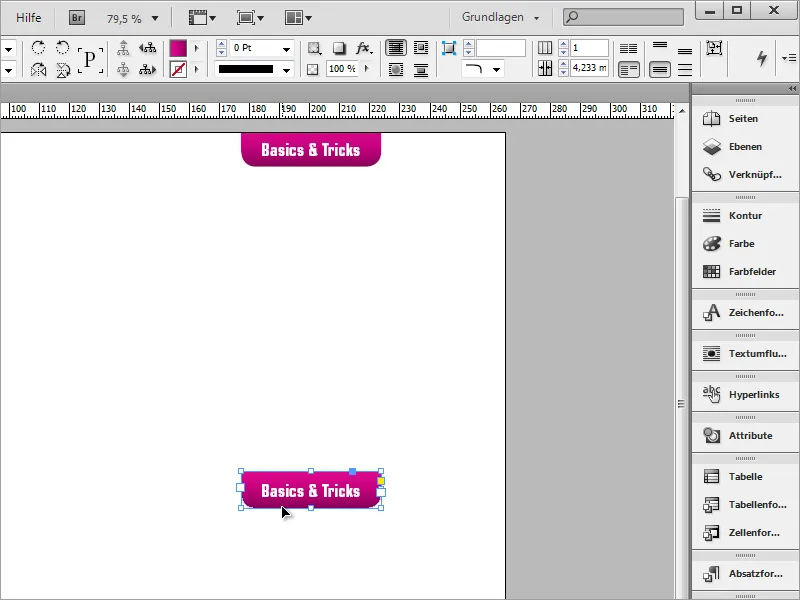Click the magenta fill color swatch
The width and height of the screenshot is (800, 600).
pos(178,48)
